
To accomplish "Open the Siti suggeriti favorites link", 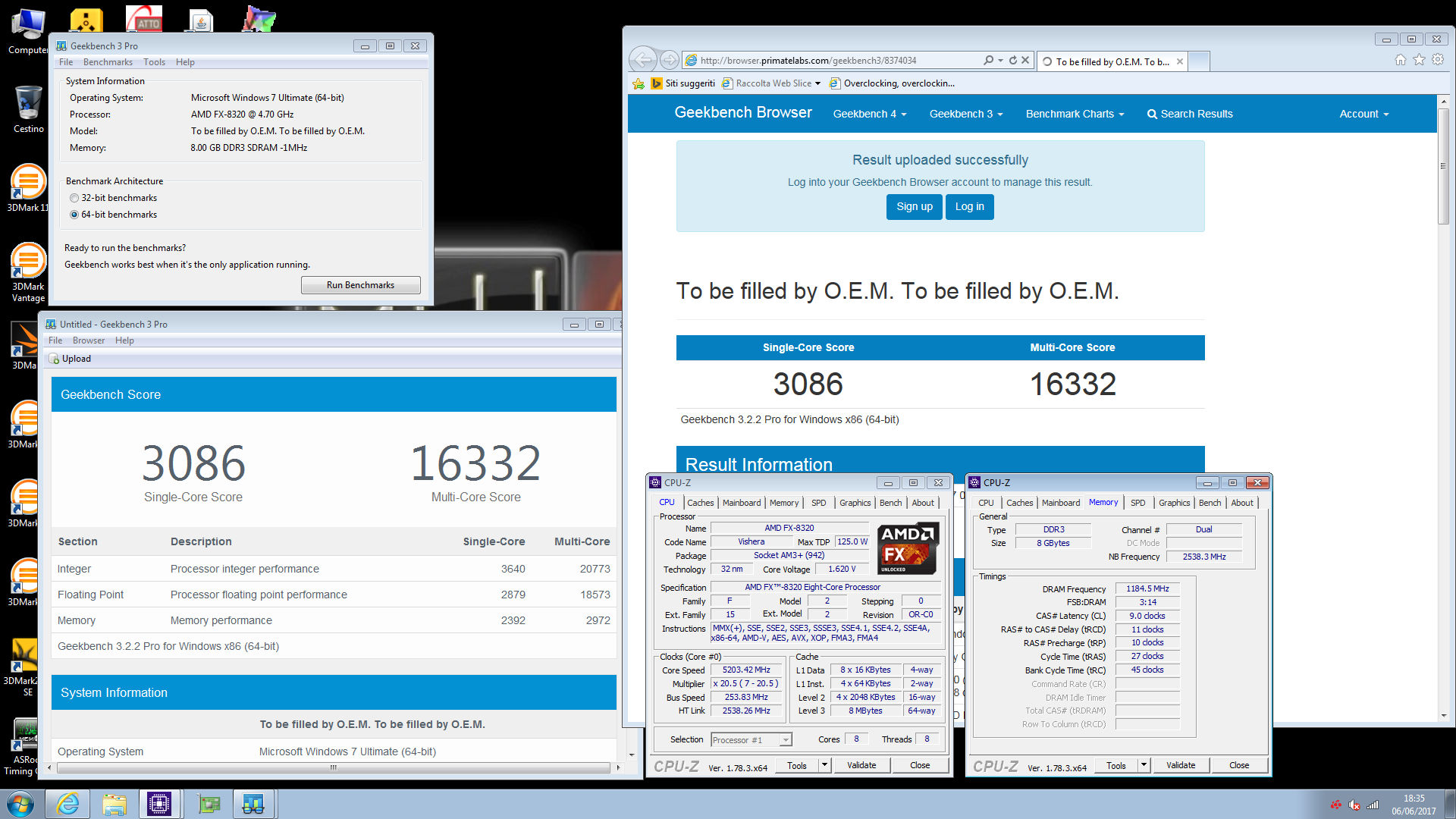I will [682, 83].
